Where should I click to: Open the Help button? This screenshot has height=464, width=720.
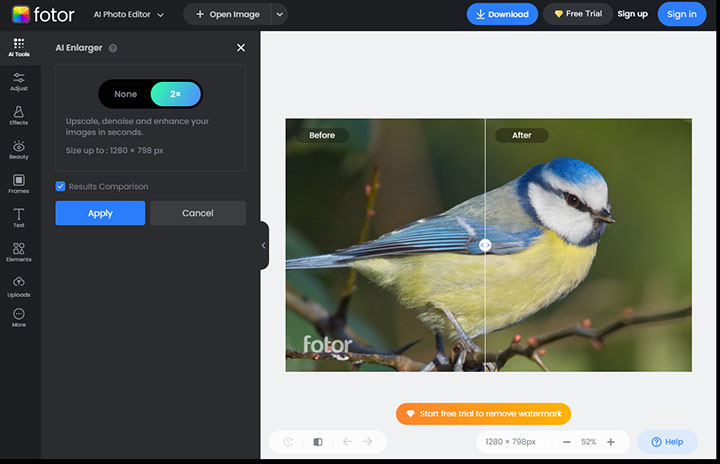click(x=667, y=442)
